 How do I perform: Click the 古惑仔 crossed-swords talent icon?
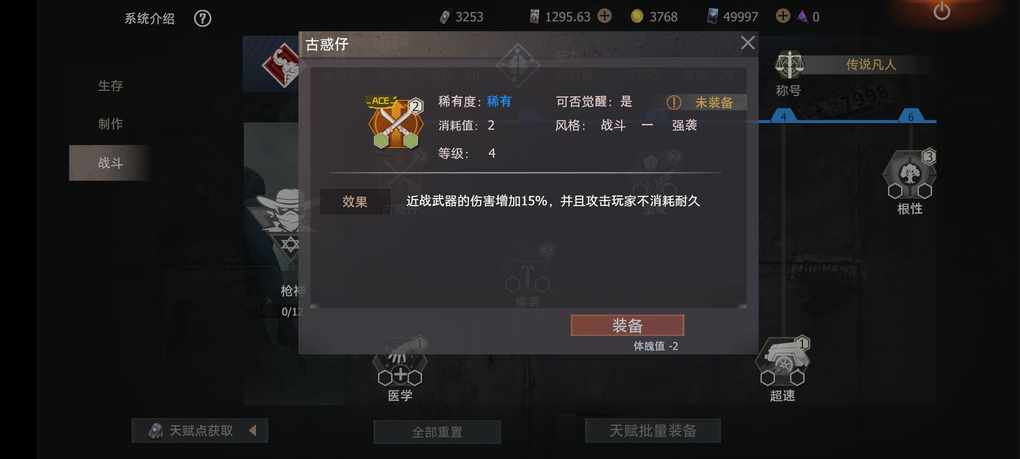click(x=396, y=124)
